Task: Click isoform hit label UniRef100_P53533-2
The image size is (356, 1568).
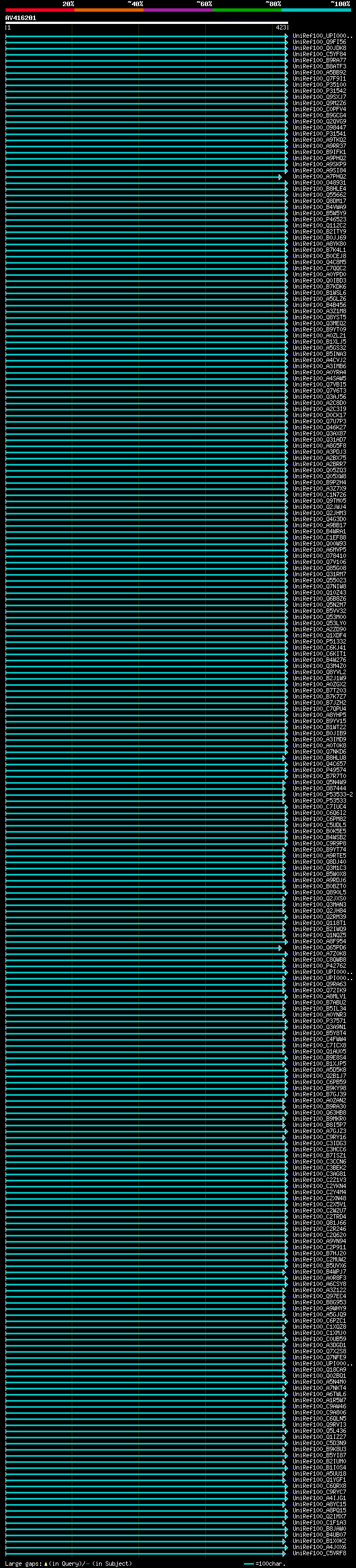Action: point(323,795)
